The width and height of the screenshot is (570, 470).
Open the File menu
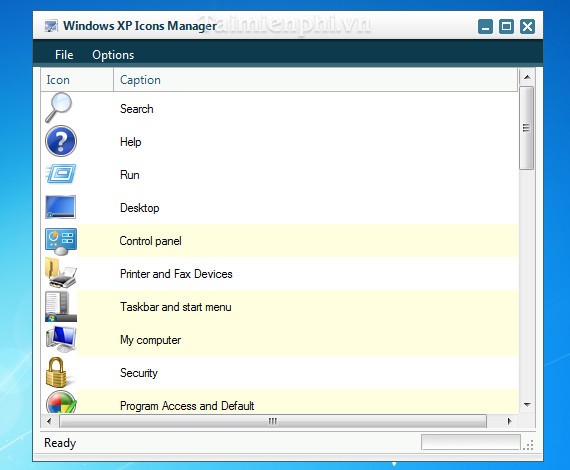click(64, 55)
